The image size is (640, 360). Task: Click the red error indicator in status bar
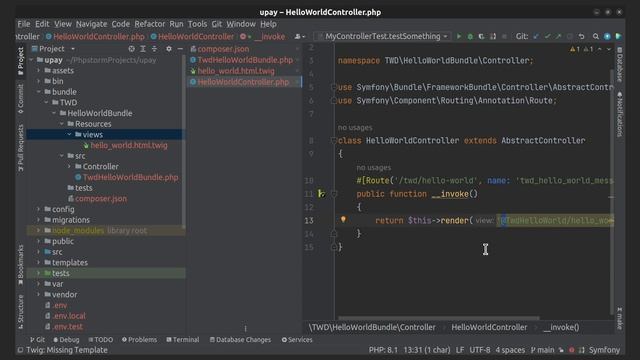571,350
